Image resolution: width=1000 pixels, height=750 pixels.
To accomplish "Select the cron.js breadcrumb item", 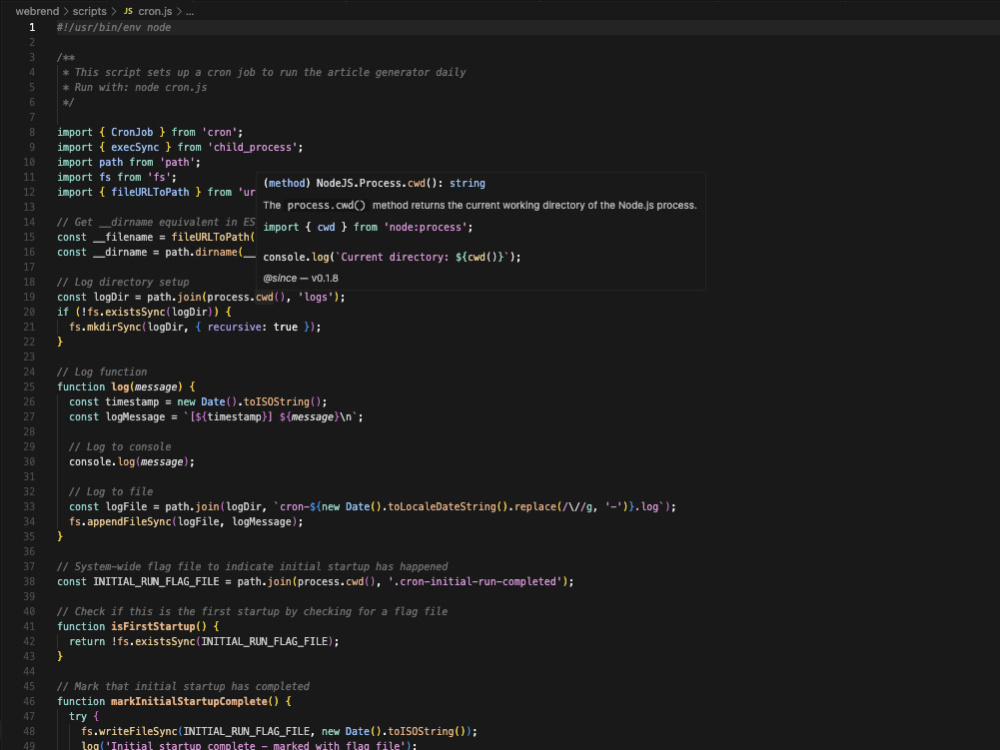I will tap(155, 11).
